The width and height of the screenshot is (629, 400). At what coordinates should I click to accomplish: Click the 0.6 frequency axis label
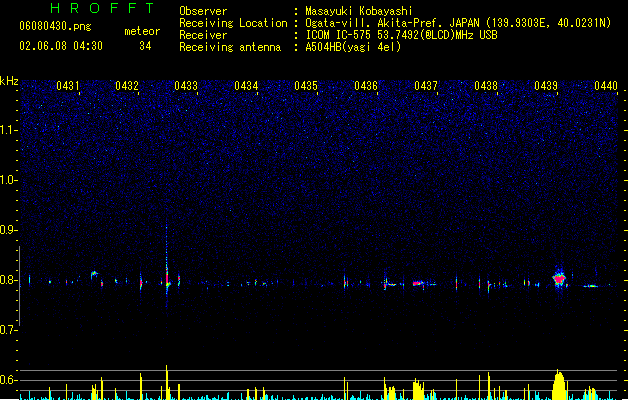(x=9, y=380)
